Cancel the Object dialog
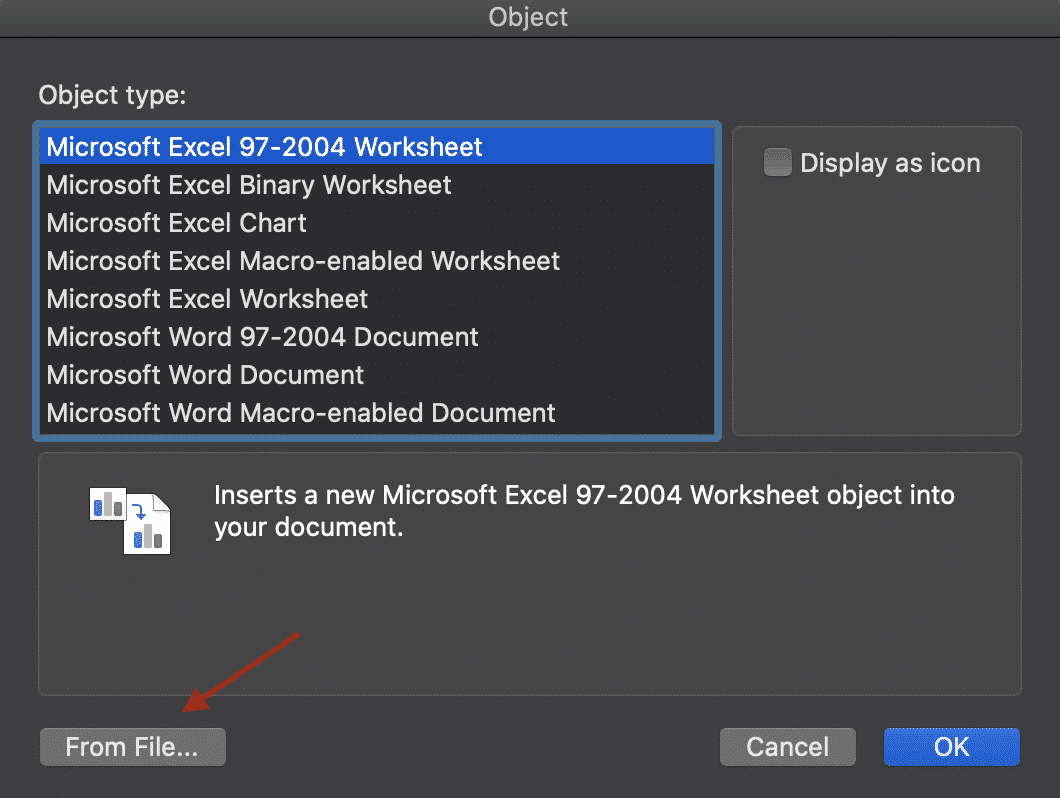The width and height of the screenshot is (1060, 798). (788, 747)
